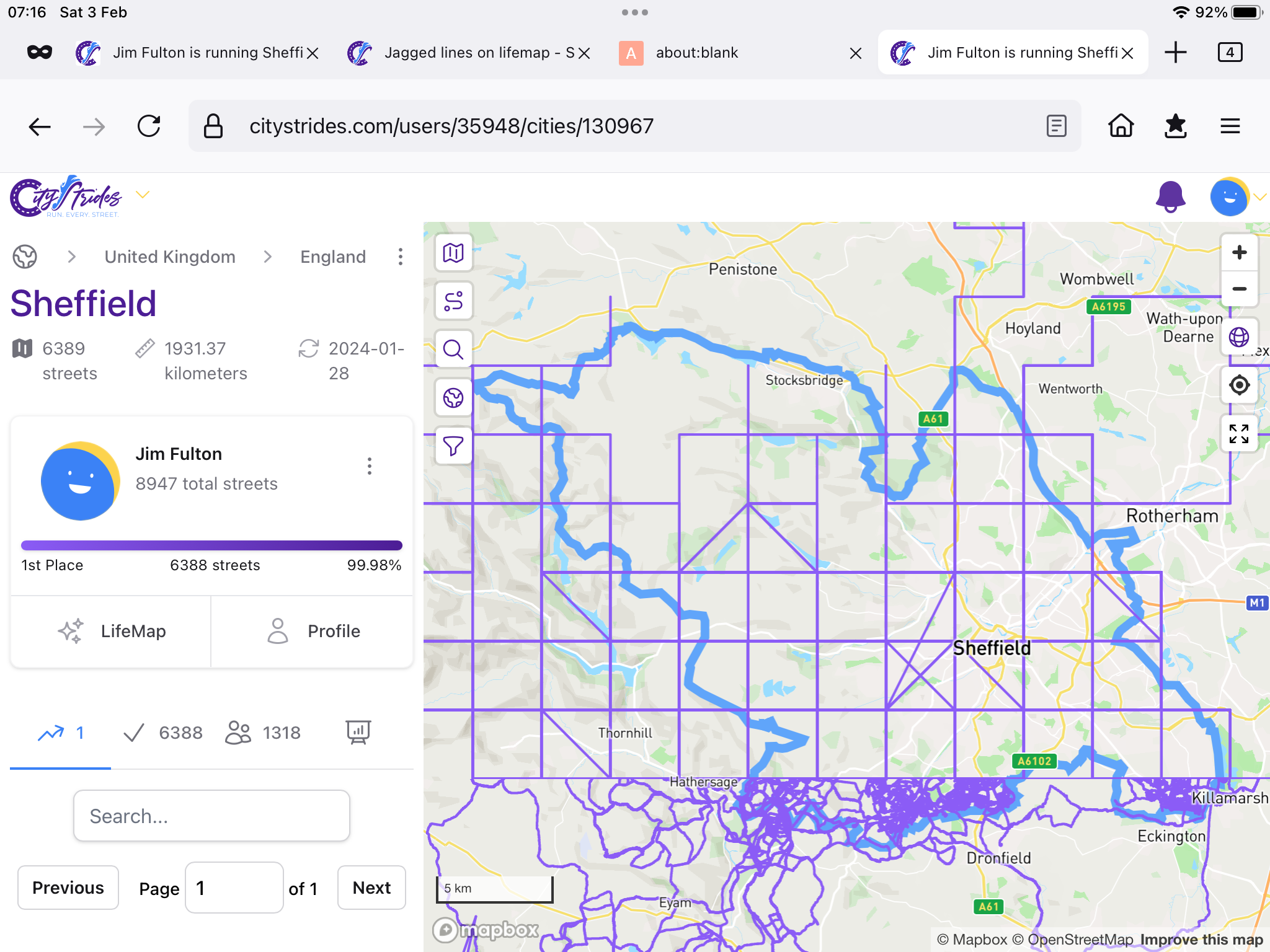The width and height of the screenshot is (1270, 952).
Task: Click the map filter funnel icon
Action: (x=453, y=446)
